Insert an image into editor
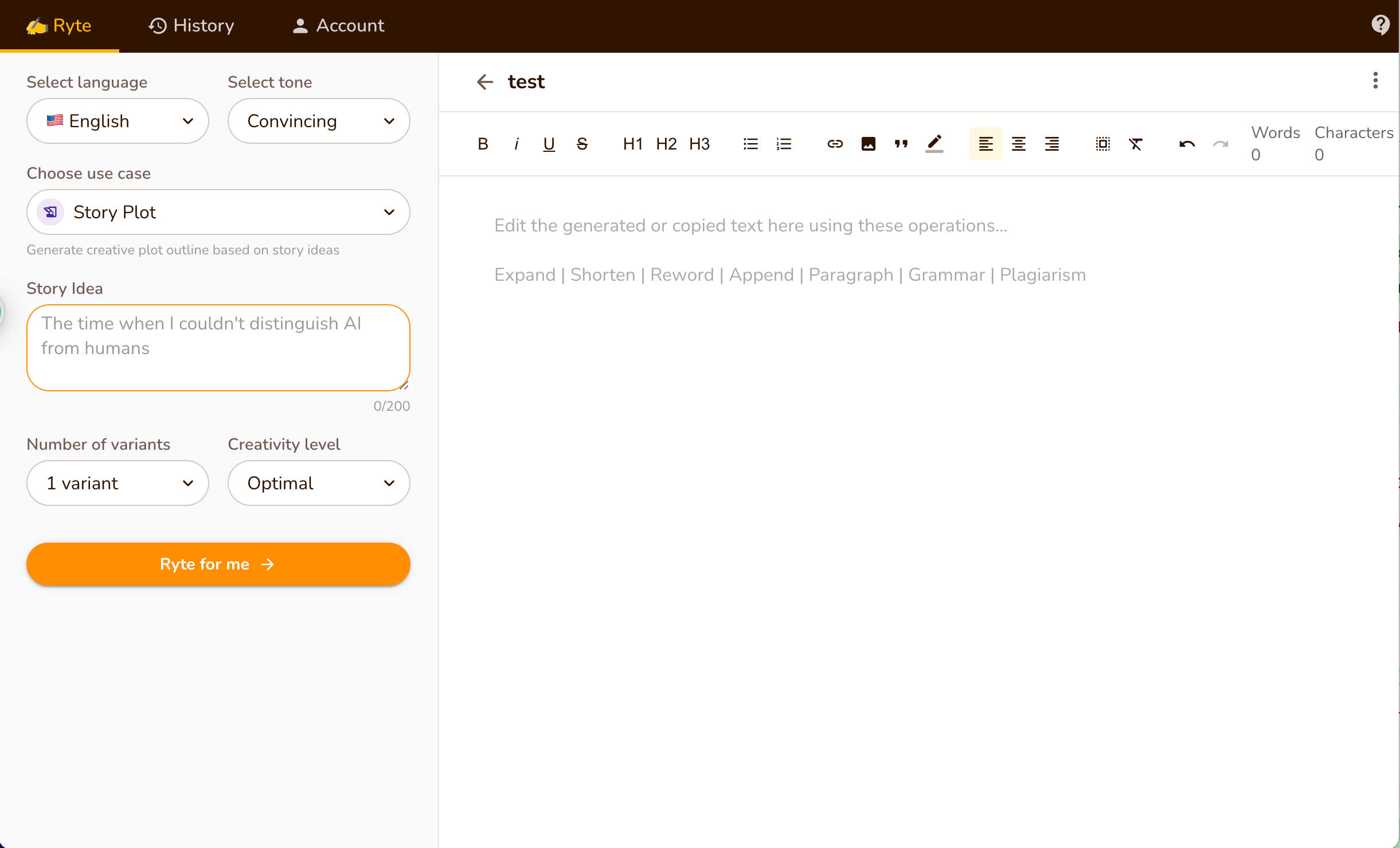 point(869,143)
